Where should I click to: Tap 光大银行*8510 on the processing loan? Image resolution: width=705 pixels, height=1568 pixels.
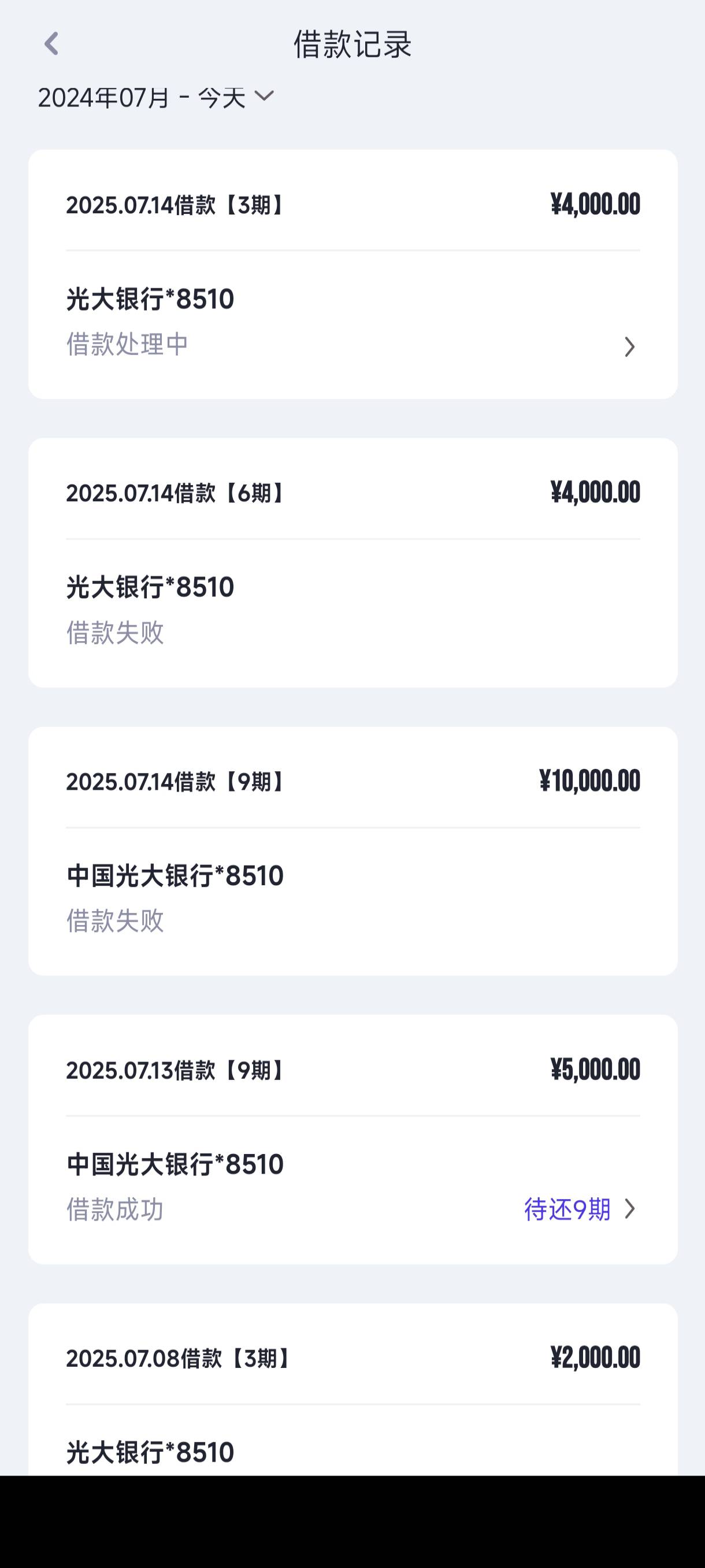tap(150, 299)
